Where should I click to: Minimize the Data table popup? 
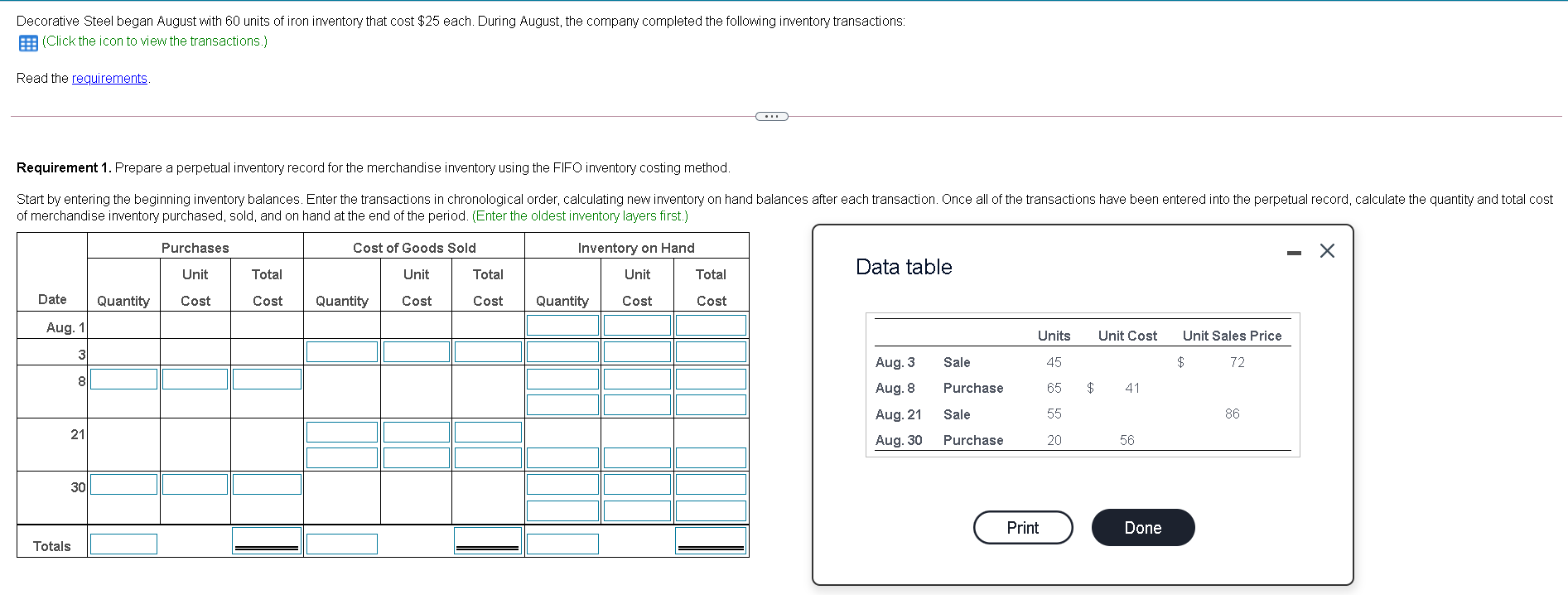tap(1294, 252)
